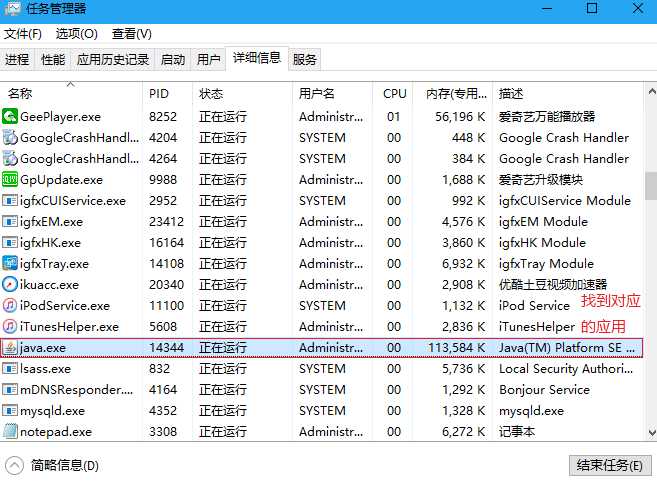This screenshot has width=657, height=486.
Task: Click the mDNSResponder process icon
Action: pos(10,390)
